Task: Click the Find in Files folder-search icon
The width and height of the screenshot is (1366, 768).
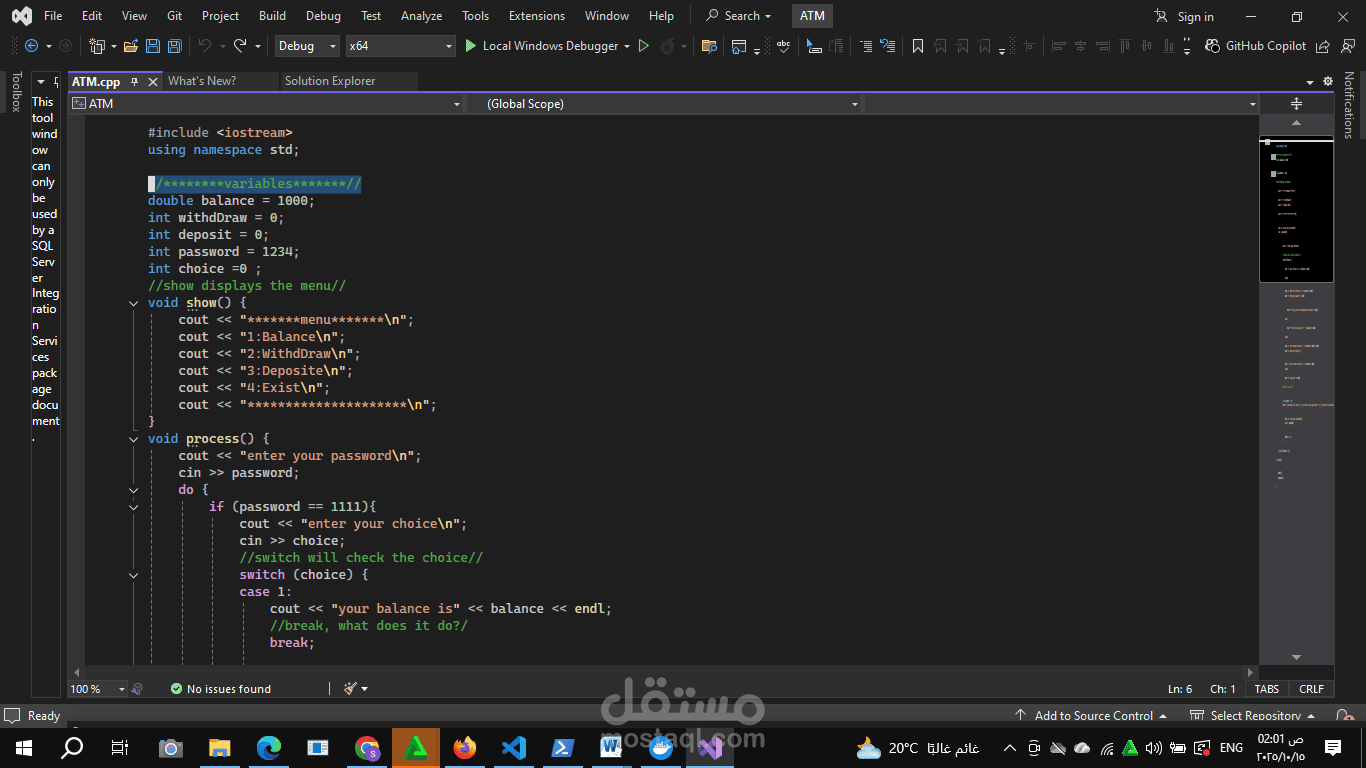Action: [x=709, y=46]
